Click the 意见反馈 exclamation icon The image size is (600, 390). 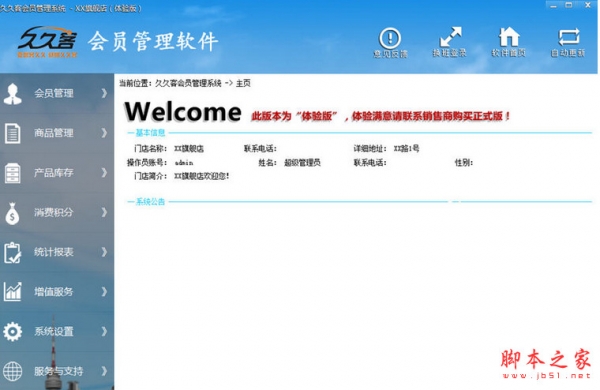390,38
